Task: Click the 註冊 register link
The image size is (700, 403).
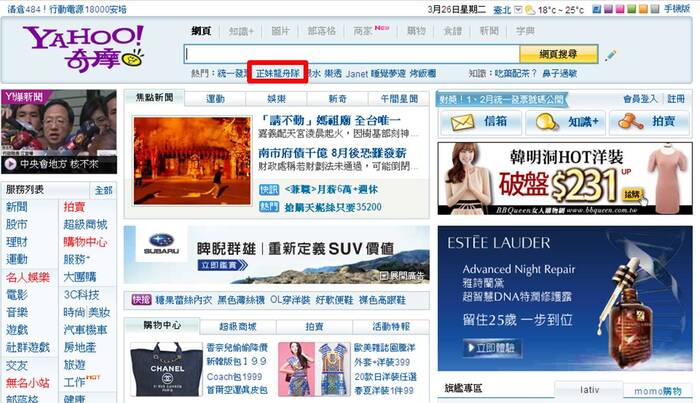Action: pyautogui.click(x=676, y=99)
